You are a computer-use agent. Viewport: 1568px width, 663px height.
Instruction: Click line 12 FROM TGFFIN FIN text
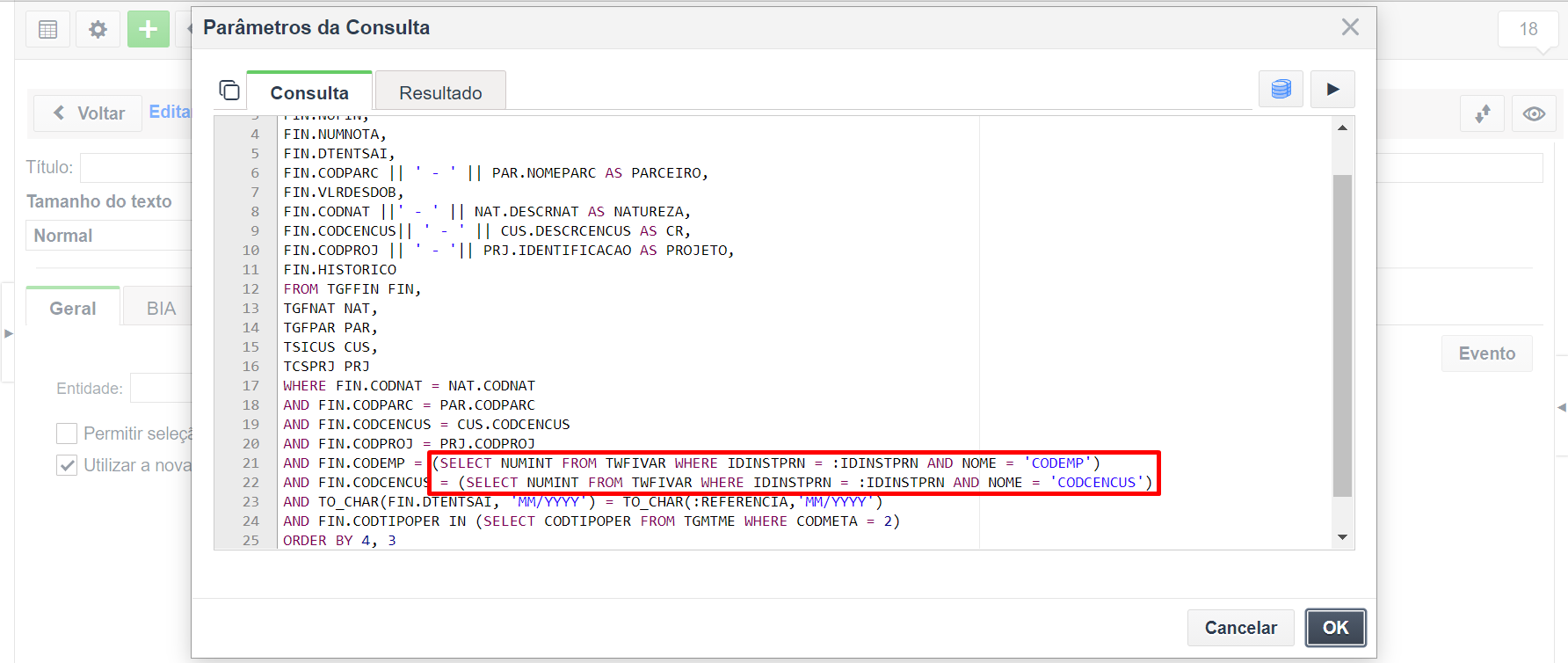click(352, 289)
